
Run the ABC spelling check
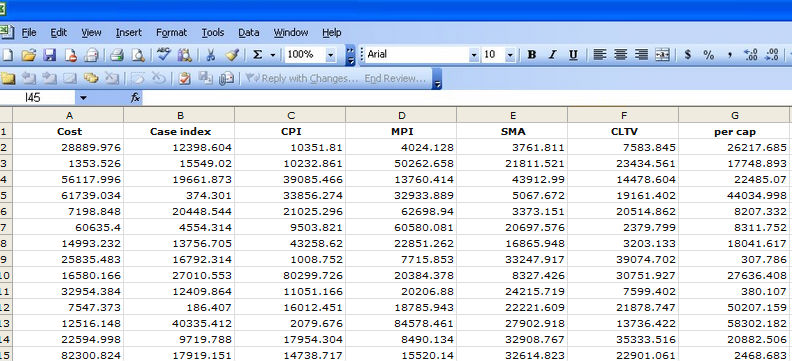point(164,55)
